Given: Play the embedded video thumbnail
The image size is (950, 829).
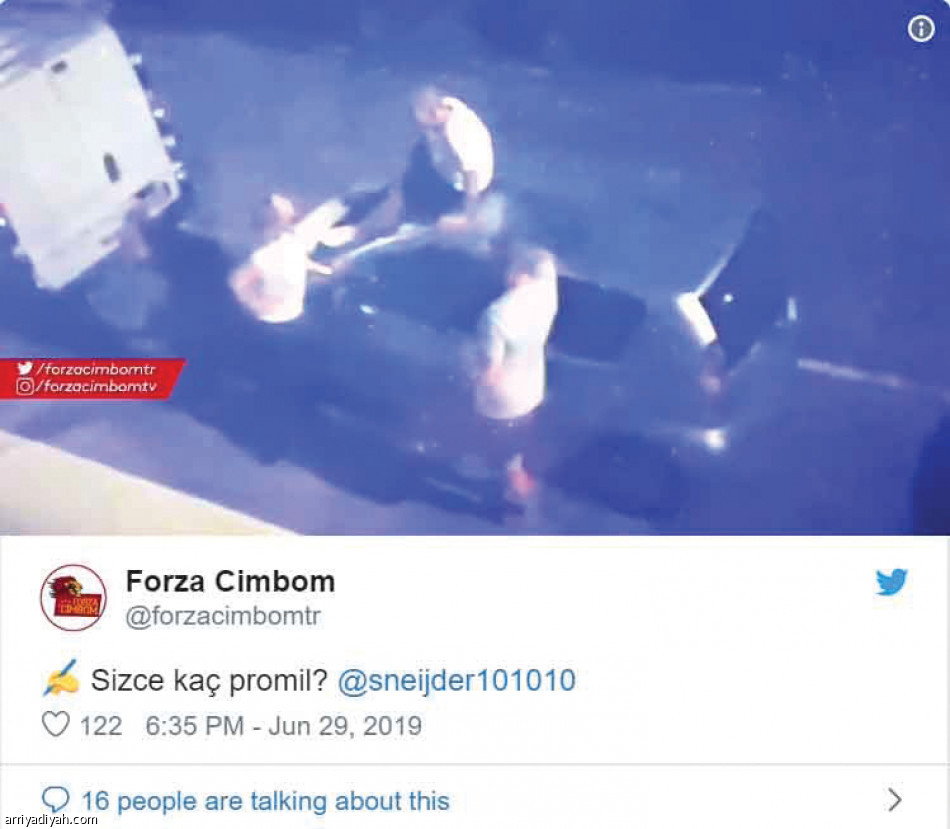Looking at the screenshot, I should tap(475, 267).
